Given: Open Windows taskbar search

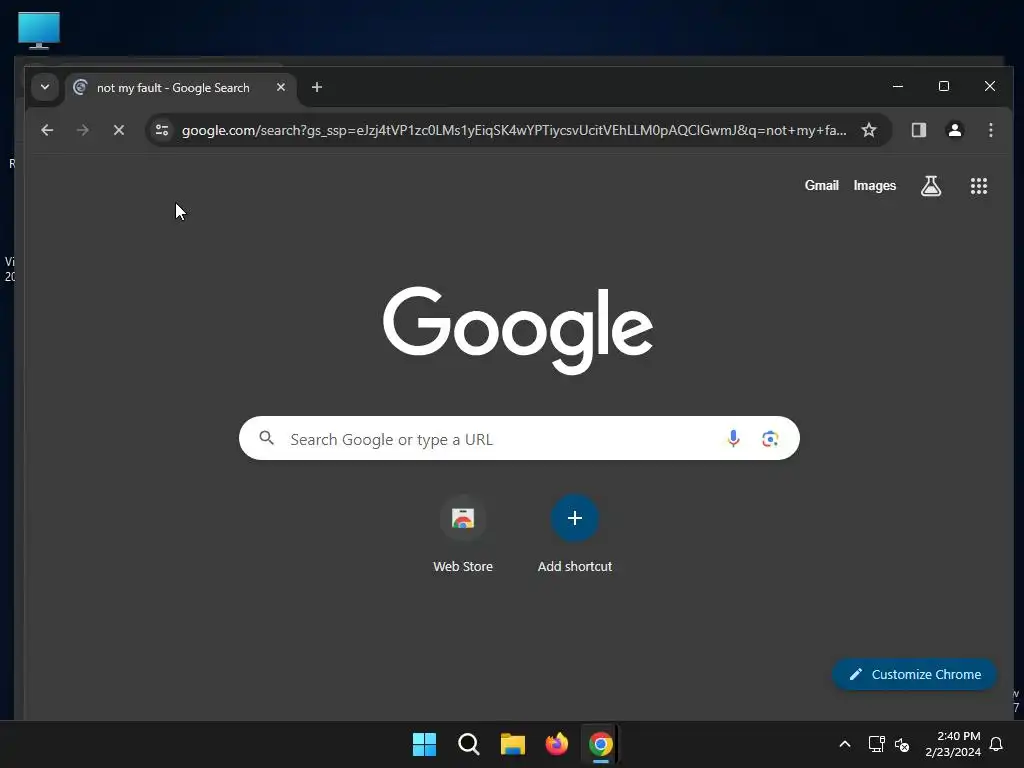Looking at the screenshot, I should point(468,744).
